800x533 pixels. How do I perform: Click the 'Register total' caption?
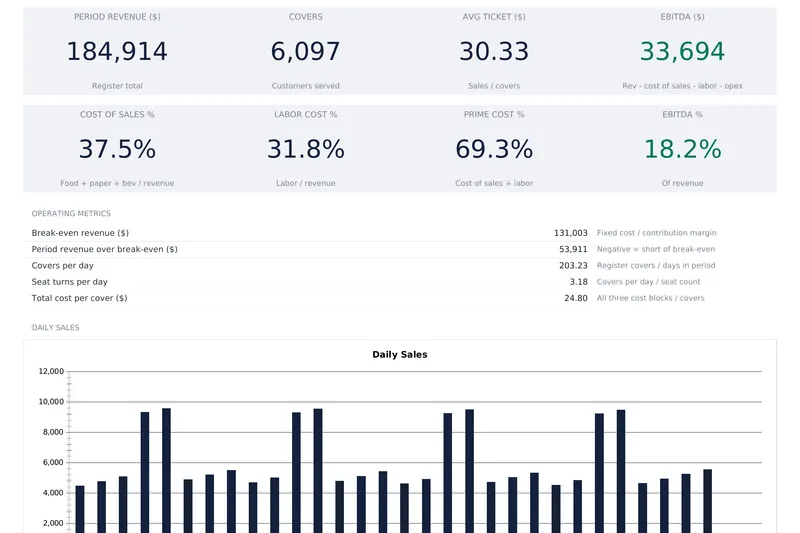click(117, 86)
